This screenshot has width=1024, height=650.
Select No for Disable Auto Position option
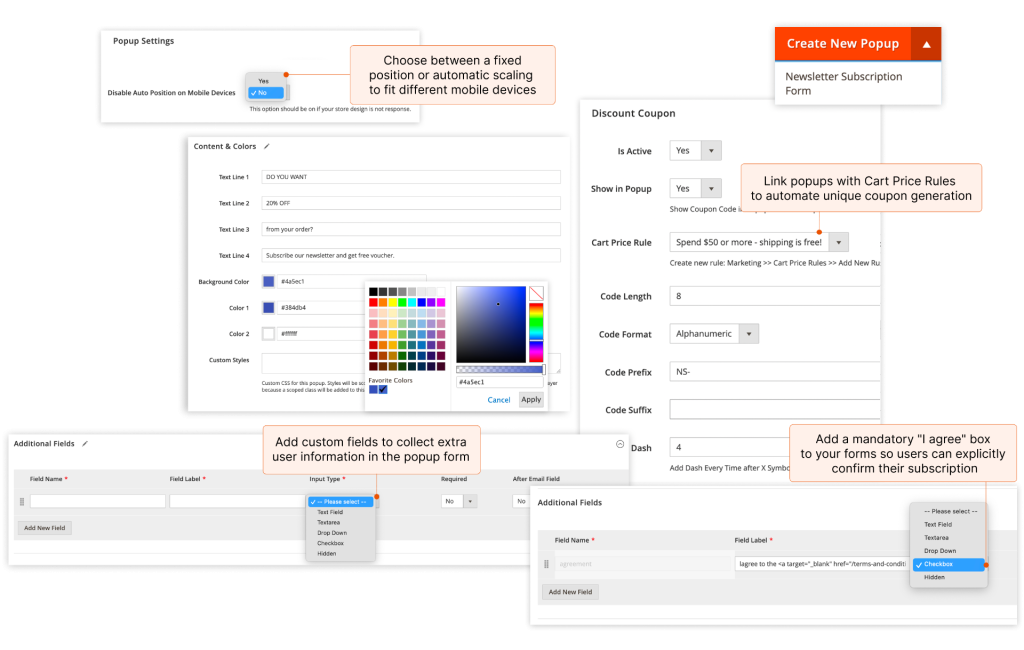point(266,93)
